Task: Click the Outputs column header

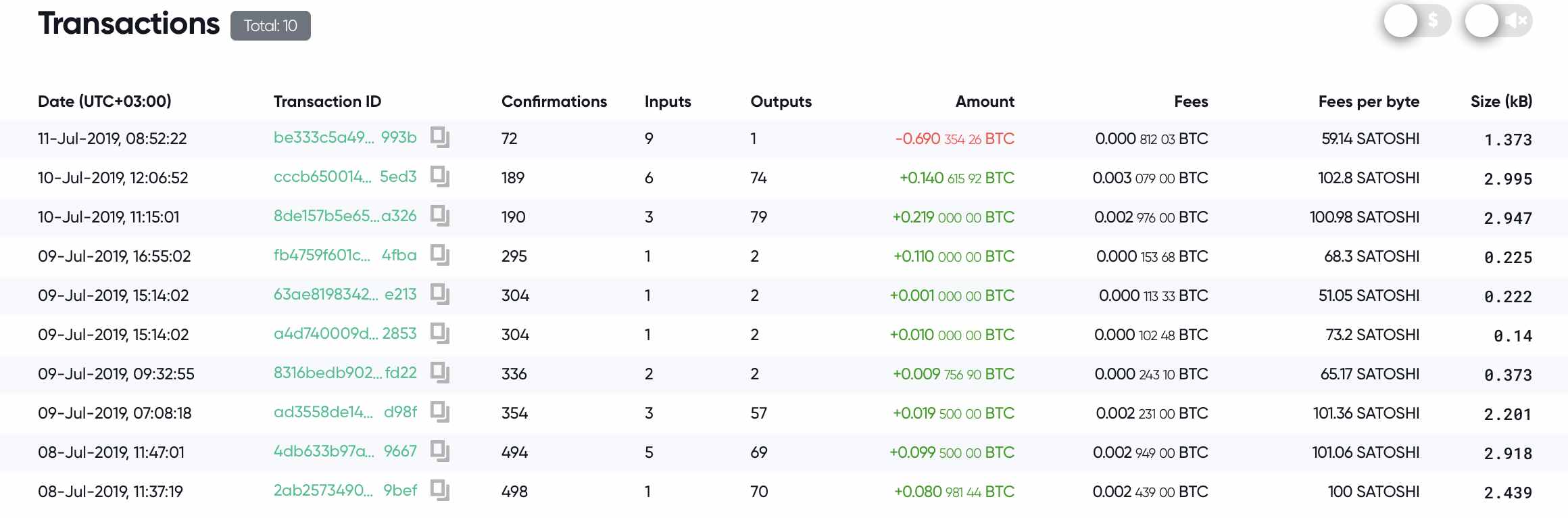Action: coord(781,101)
